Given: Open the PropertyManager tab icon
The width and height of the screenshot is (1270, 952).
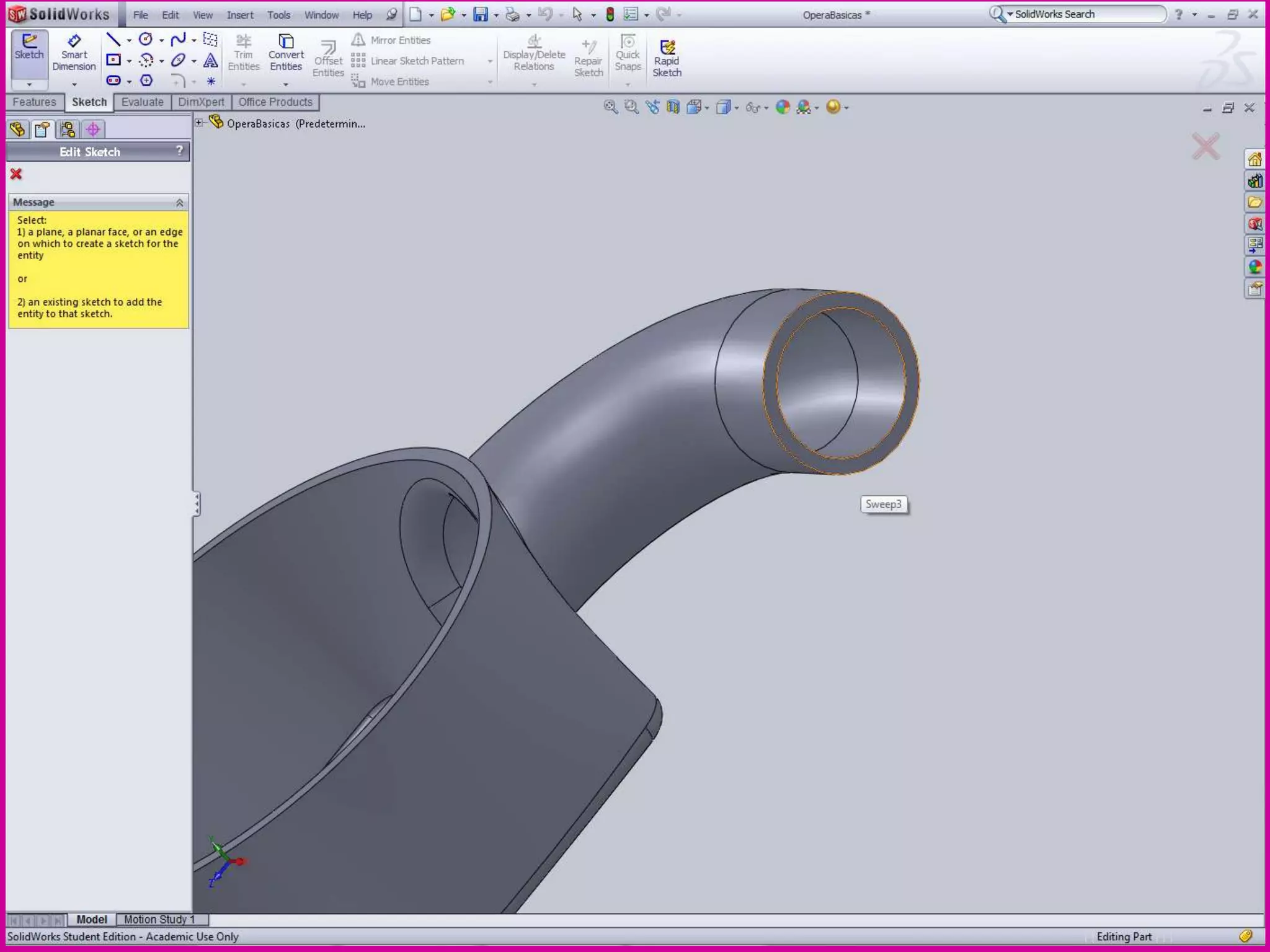Looking at the screenshot, I should [x=42, y=130].
